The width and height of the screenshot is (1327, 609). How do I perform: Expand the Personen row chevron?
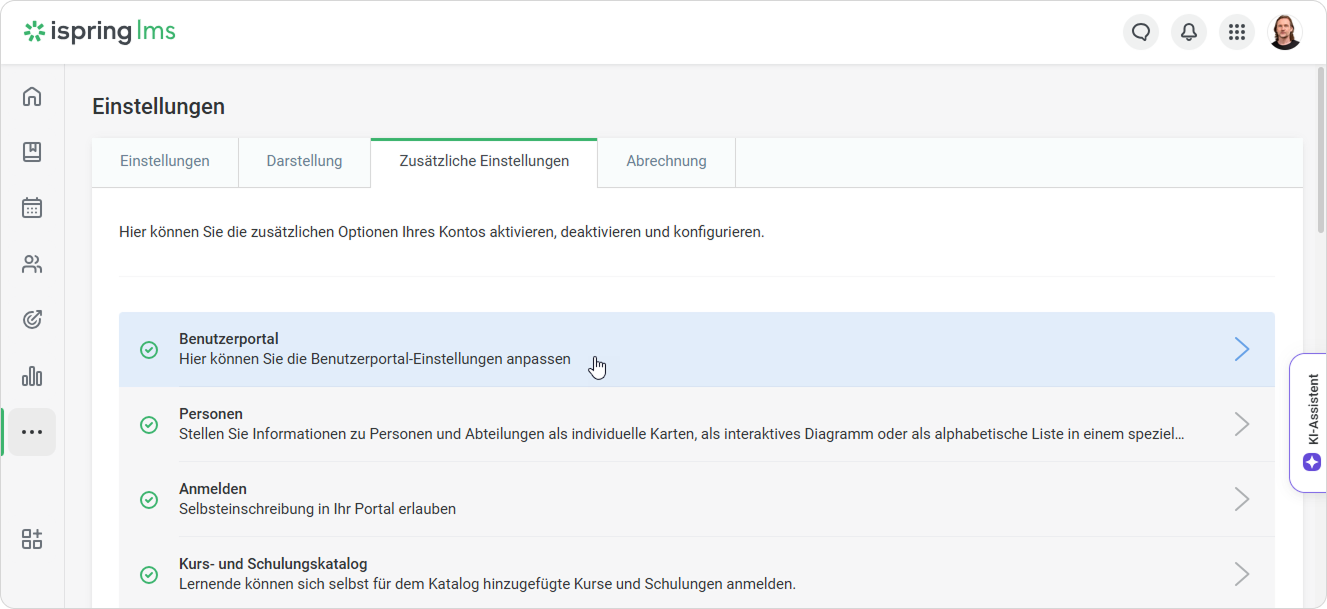[x=1241, y=424]
